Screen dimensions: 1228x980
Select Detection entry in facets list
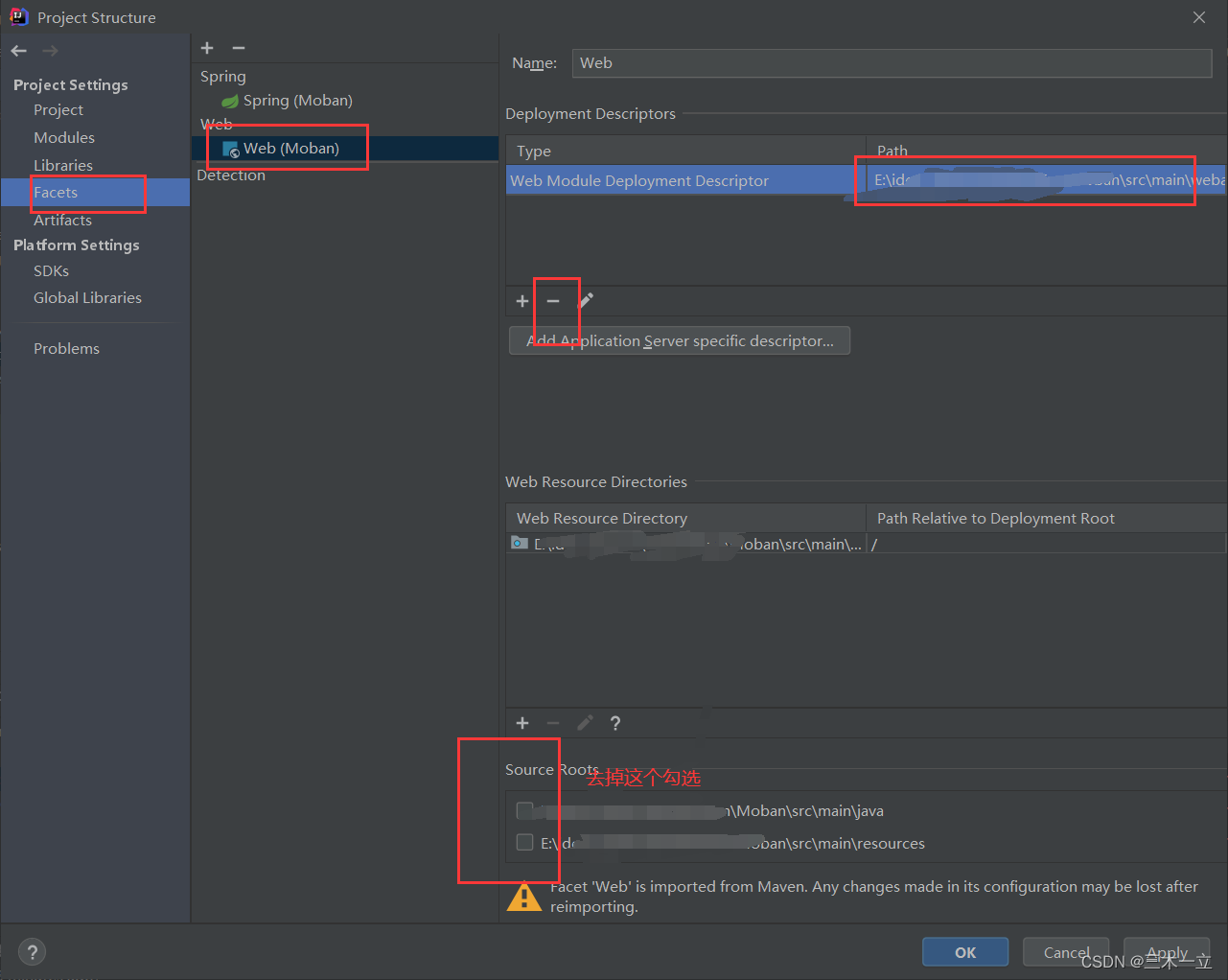pyautogui.click(x=231, y=175)
